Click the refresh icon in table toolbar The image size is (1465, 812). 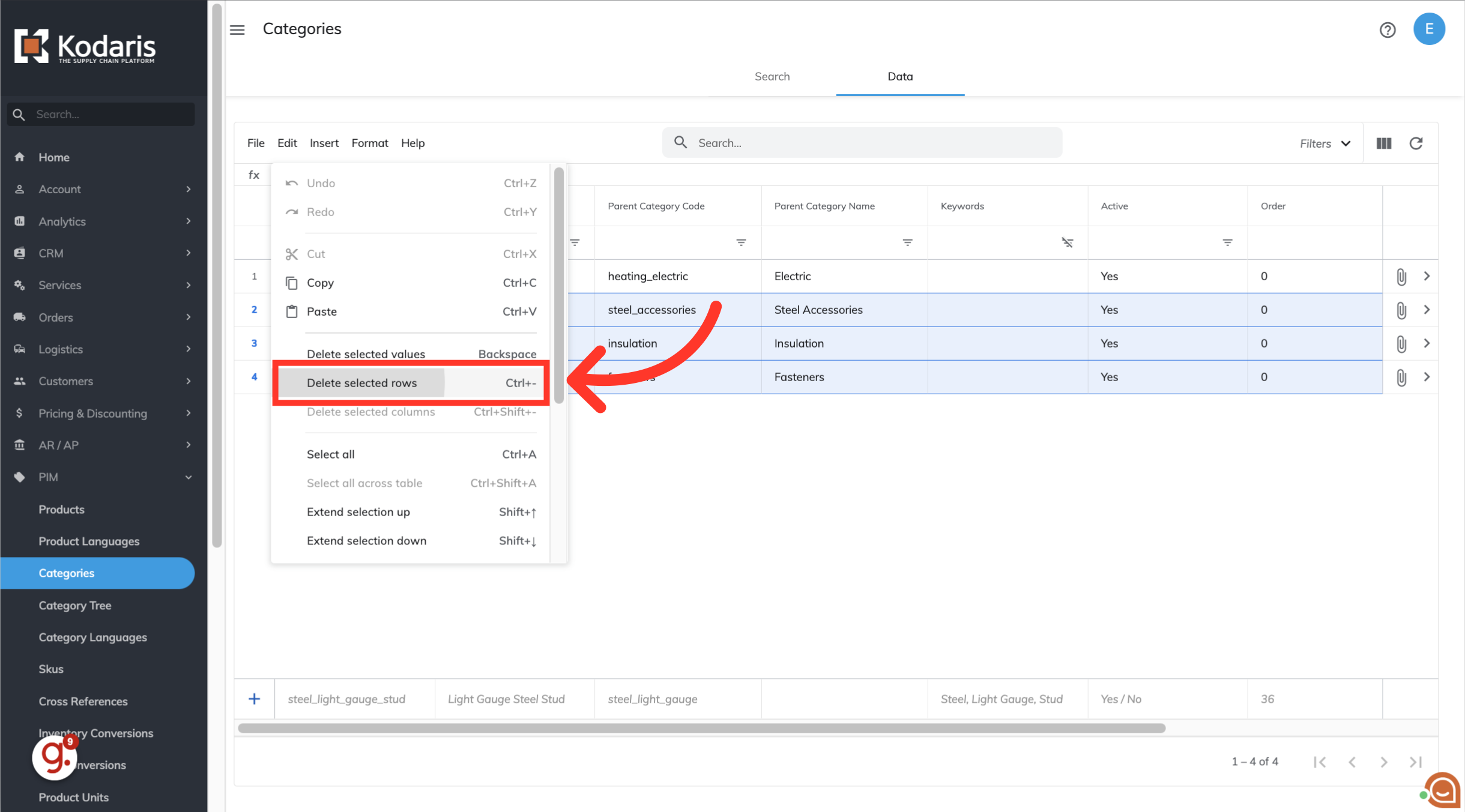(x=1416, y=143)
